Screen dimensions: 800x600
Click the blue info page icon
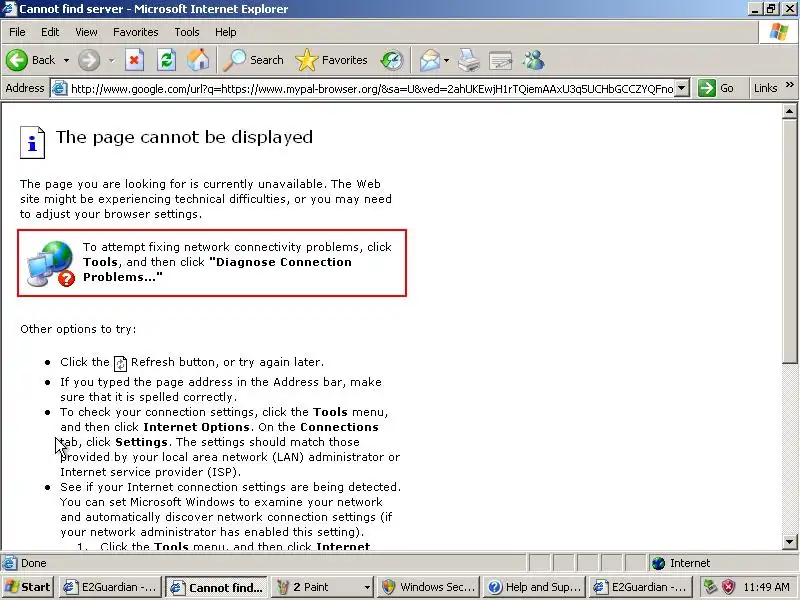click(x=32, y=142)
